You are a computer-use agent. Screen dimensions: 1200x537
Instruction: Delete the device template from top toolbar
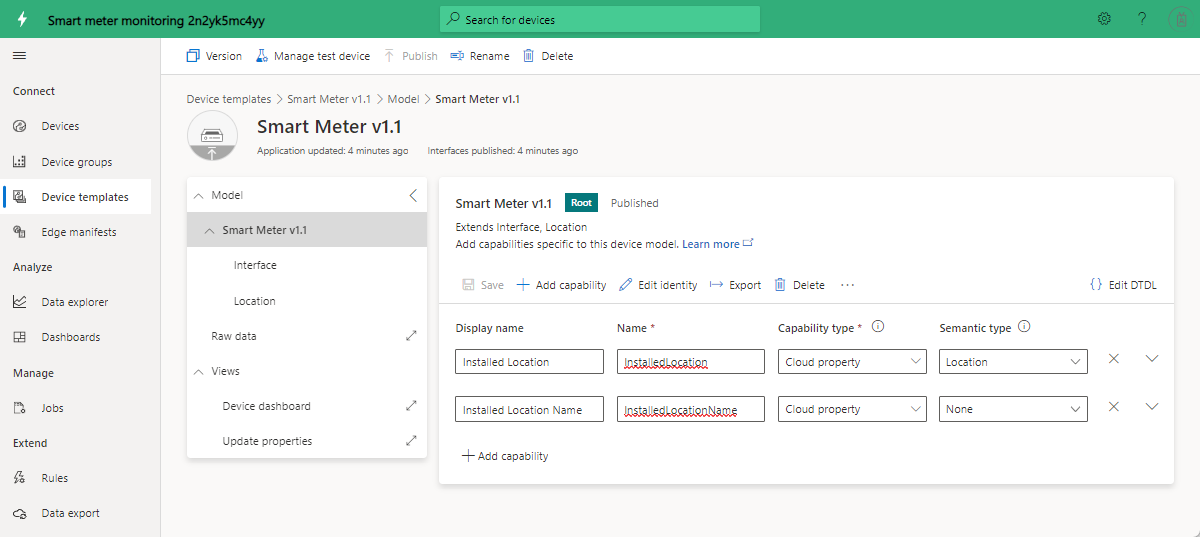point(548,56)
